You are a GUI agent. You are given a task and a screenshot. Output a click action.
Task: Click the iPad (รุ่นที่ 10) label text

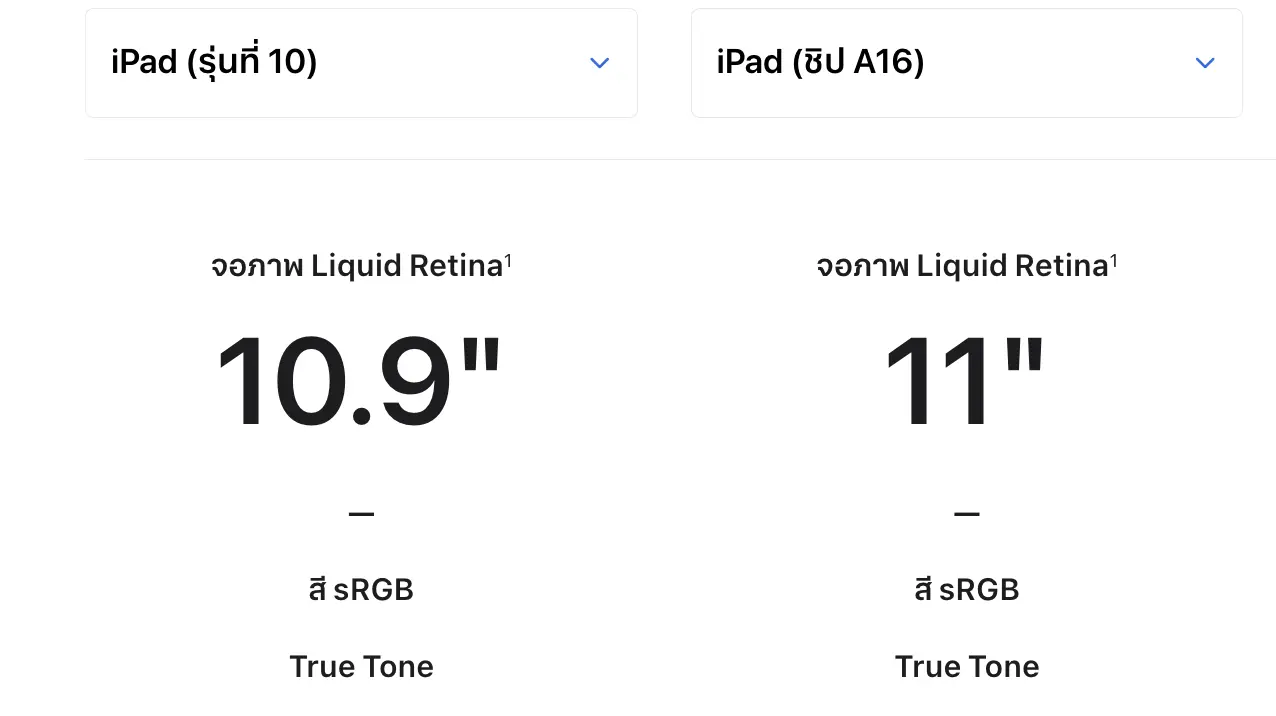[x=214, y=63]
